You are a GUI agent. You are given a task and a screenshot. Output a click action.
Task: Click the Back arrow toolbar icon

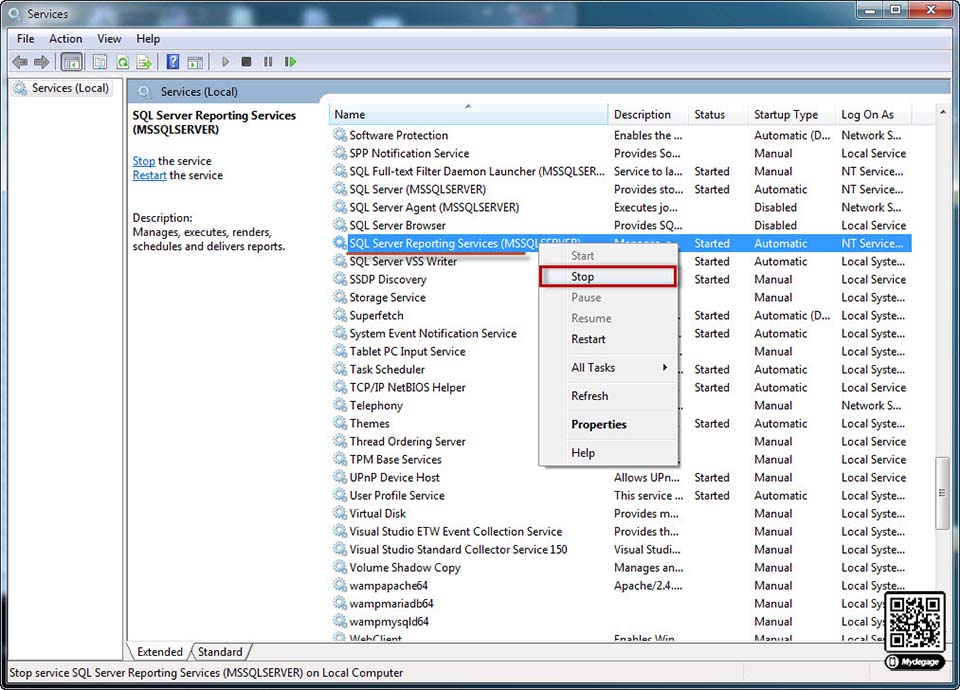click(20, 62)
